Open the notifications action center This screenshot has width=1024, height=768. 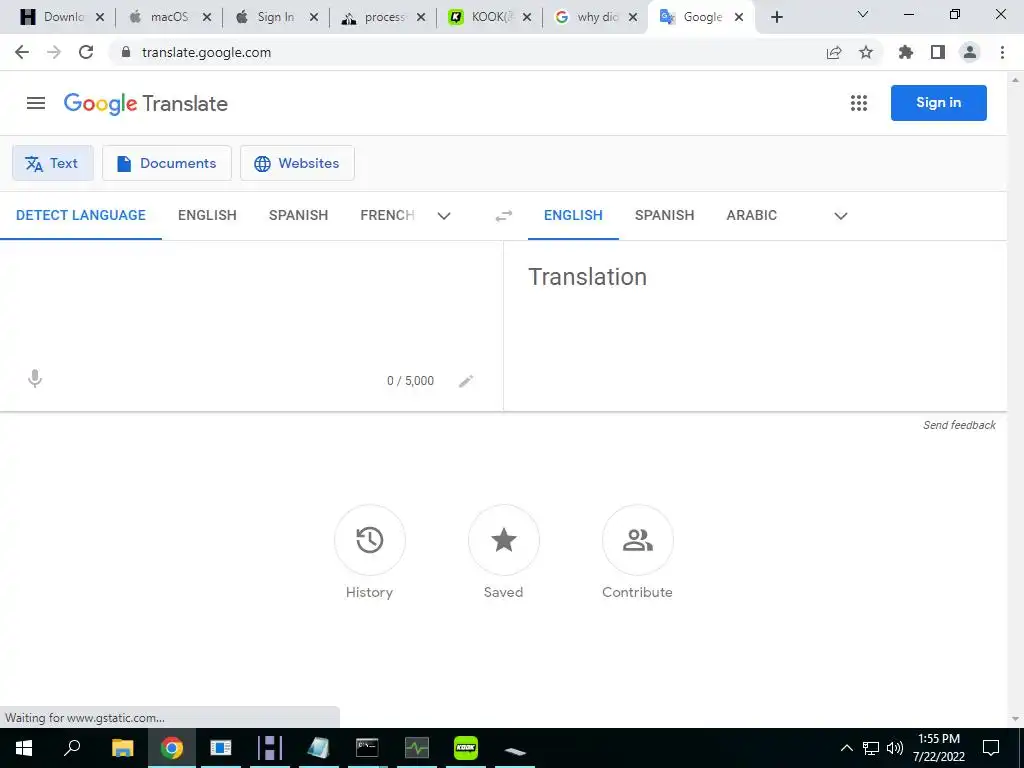click(x=991, y=748)
